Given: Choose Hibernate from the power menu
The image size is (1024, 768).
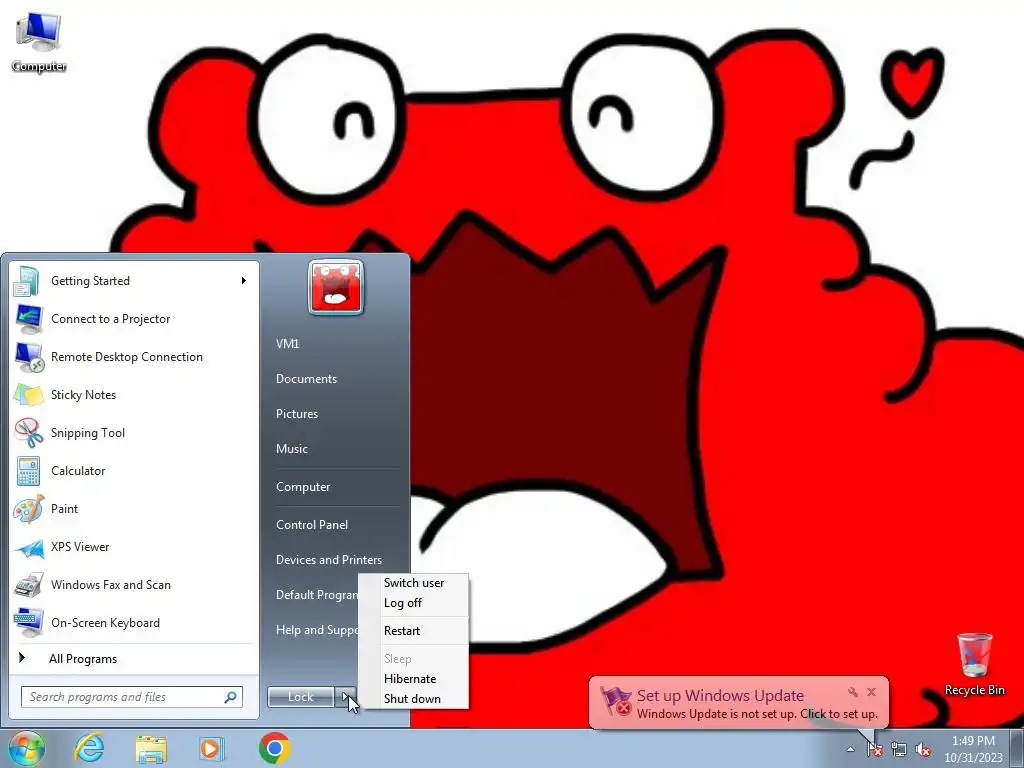Looking at the screenshot, I should [410, 679].
